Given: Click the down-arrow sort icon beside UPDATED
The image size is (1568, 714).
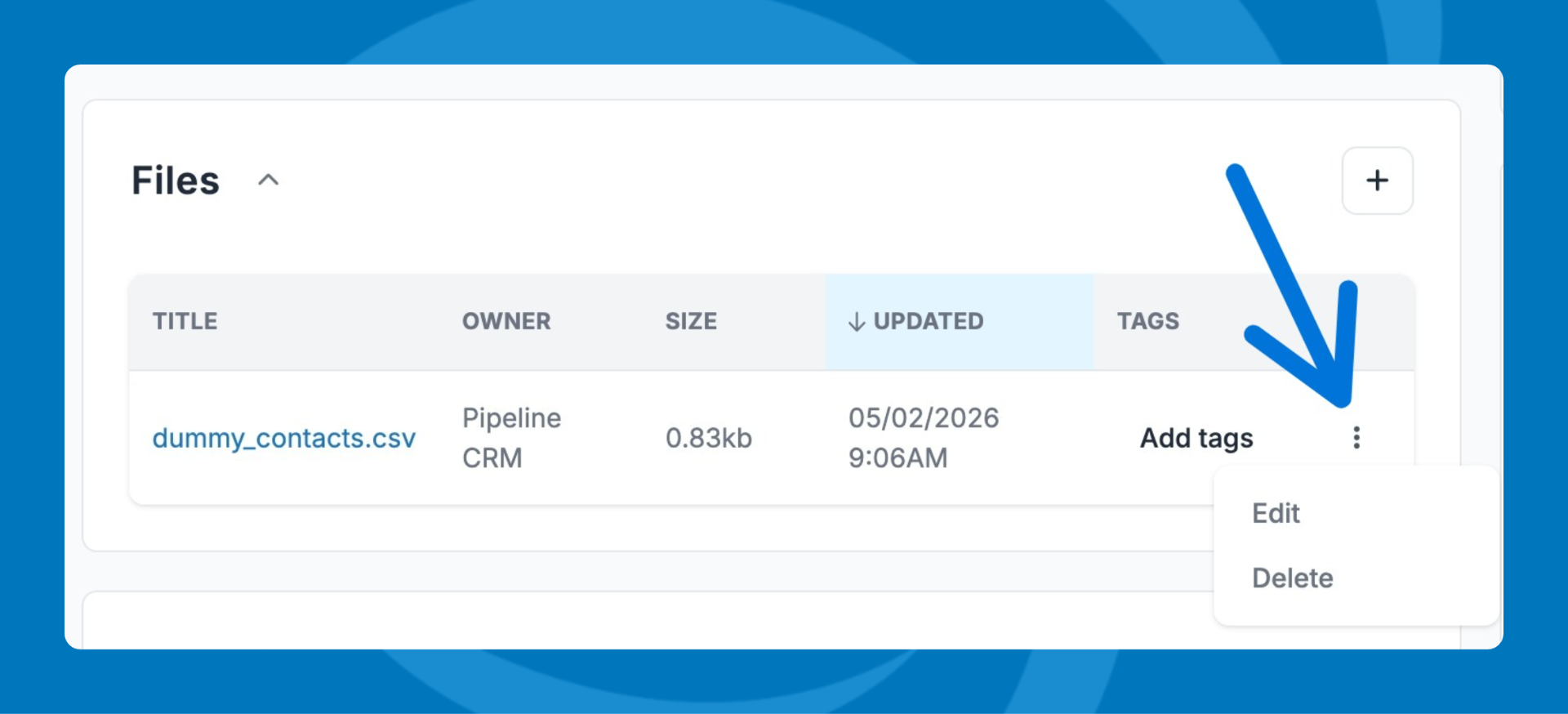Looking at the screenshot, I should click(857, 322).
